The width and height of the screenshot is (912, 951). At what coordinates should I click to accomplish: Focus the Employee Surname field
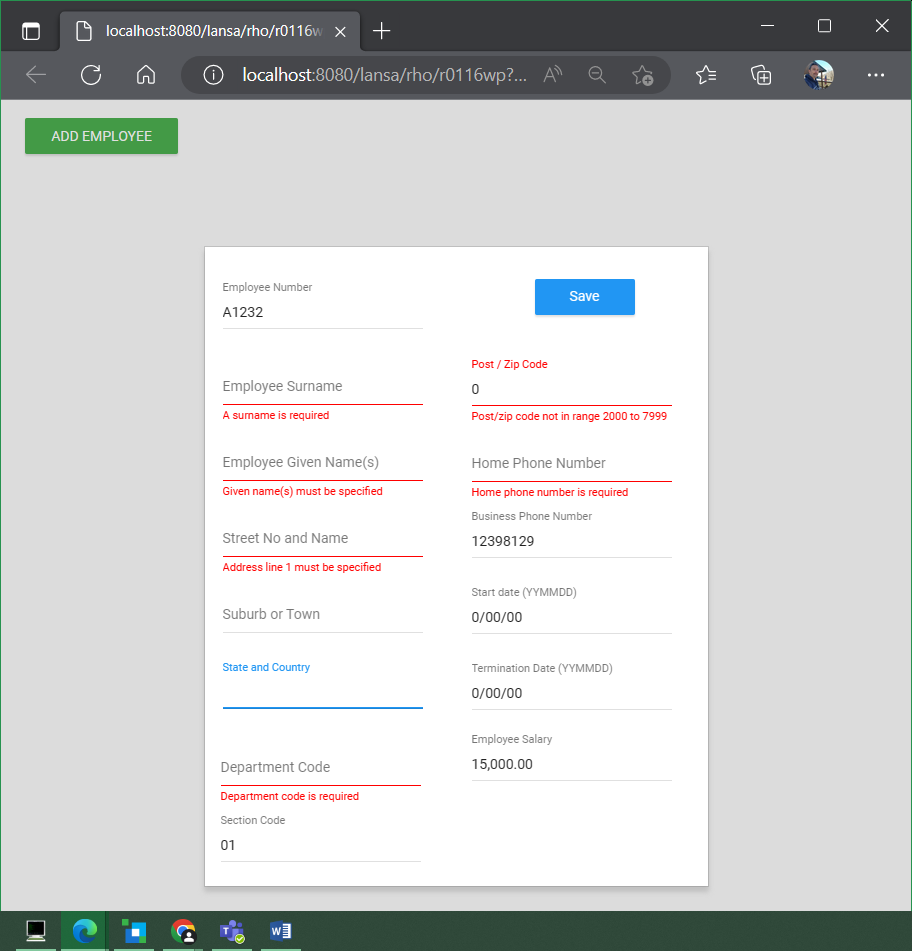[322, 387]
